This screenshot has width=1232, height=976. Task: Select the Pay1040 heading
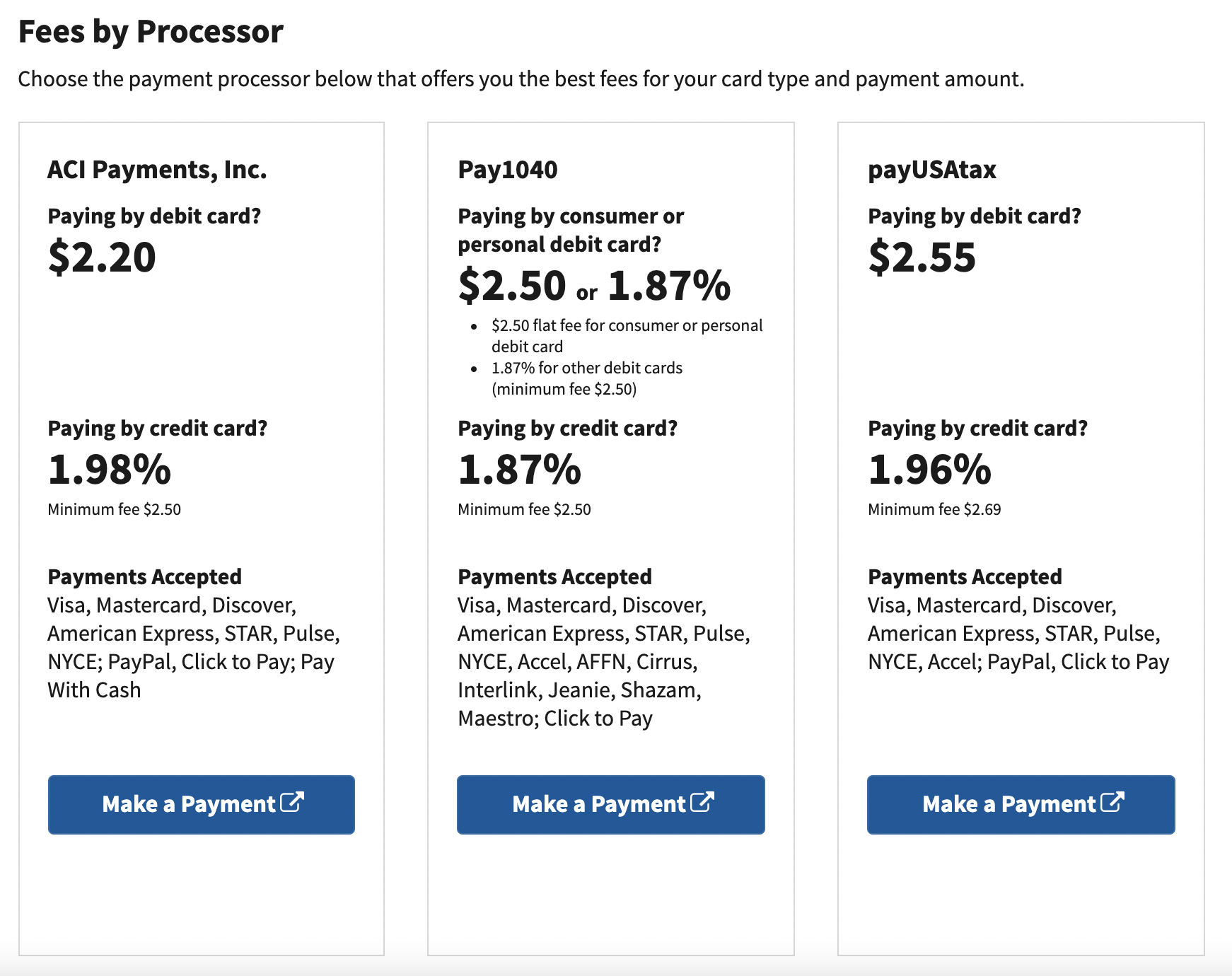point(508,170)
